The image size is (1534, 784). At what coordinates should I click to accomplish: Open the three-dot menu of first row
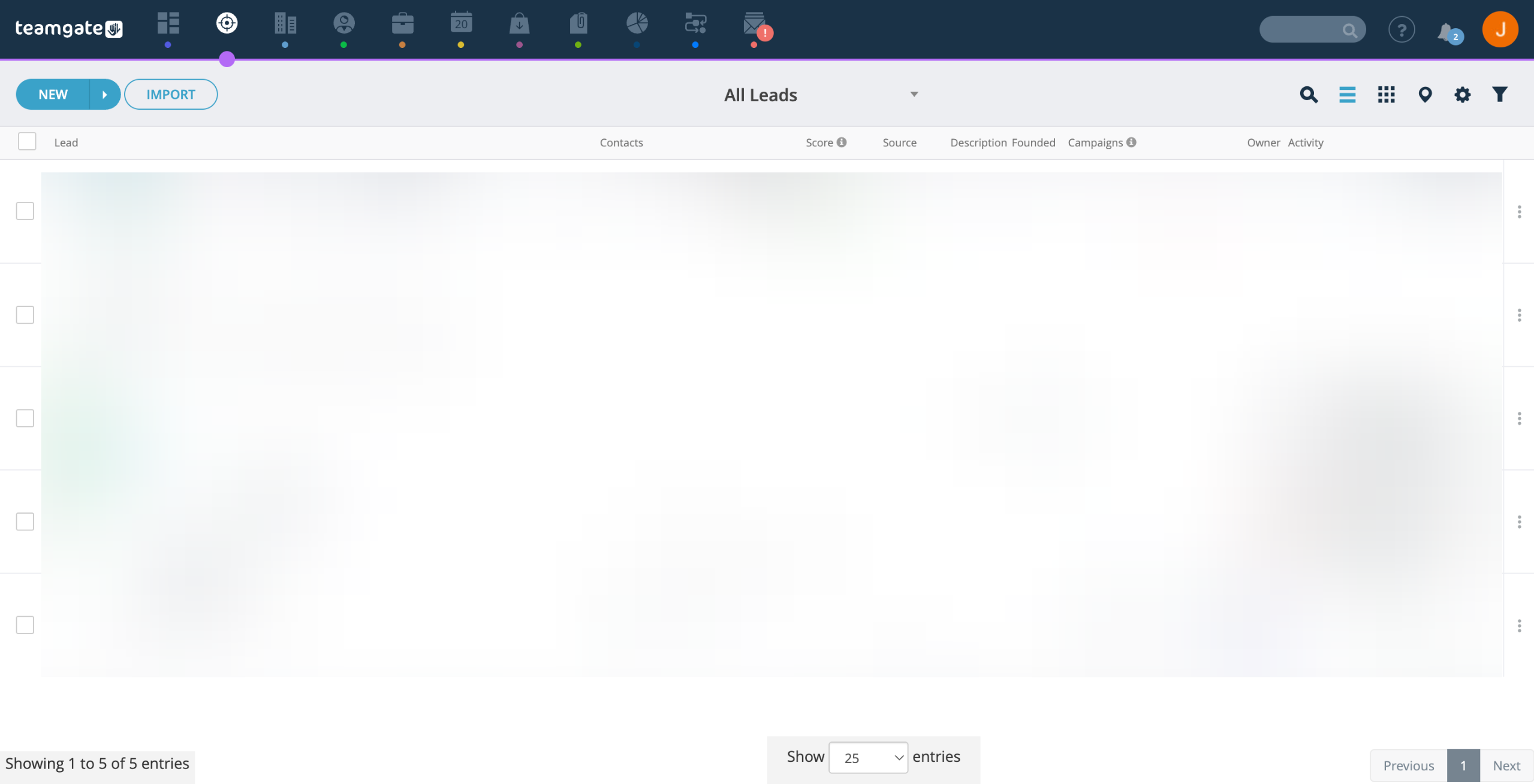(1519, 212)
